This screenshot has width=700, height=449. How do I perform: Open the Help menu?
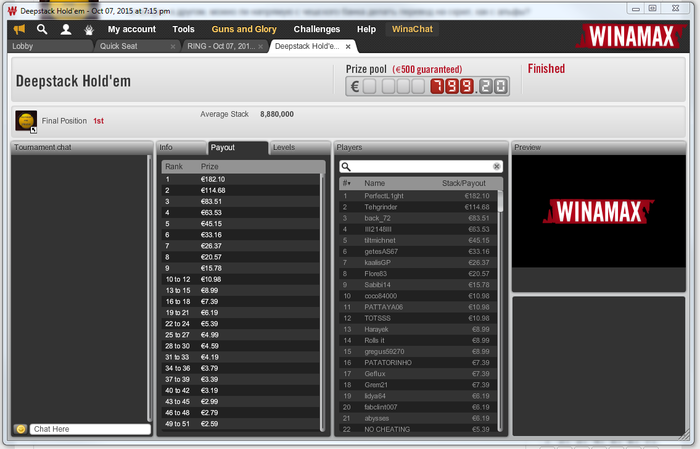click(x=366, y=29)
